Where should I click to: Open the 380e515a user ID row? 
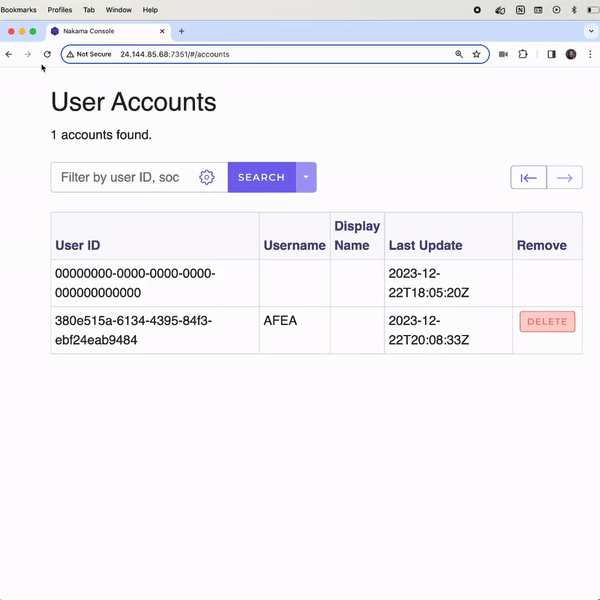[x=133, y=330]
